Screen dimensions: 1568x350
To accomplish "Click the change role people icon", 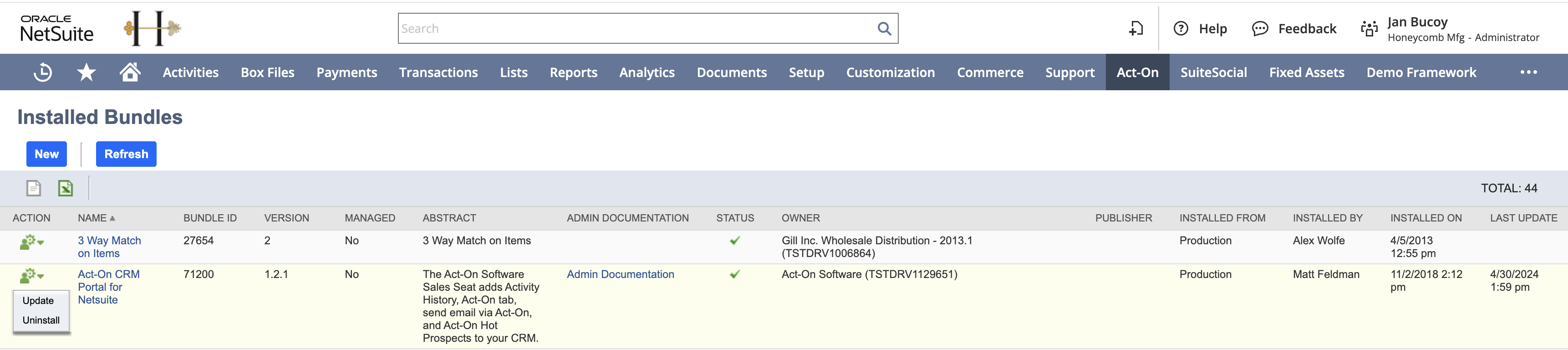I will pyautogui.click(x=1369, y=29).
